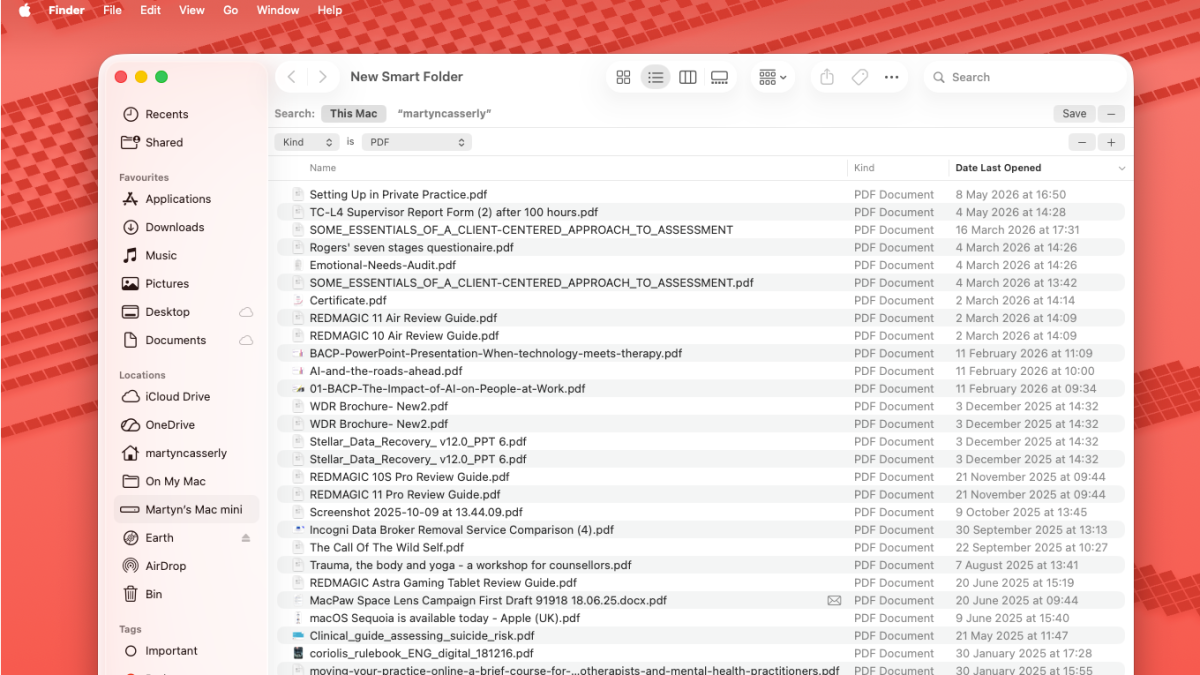Click the minus button beside Save

click(x=1110, y=114)
